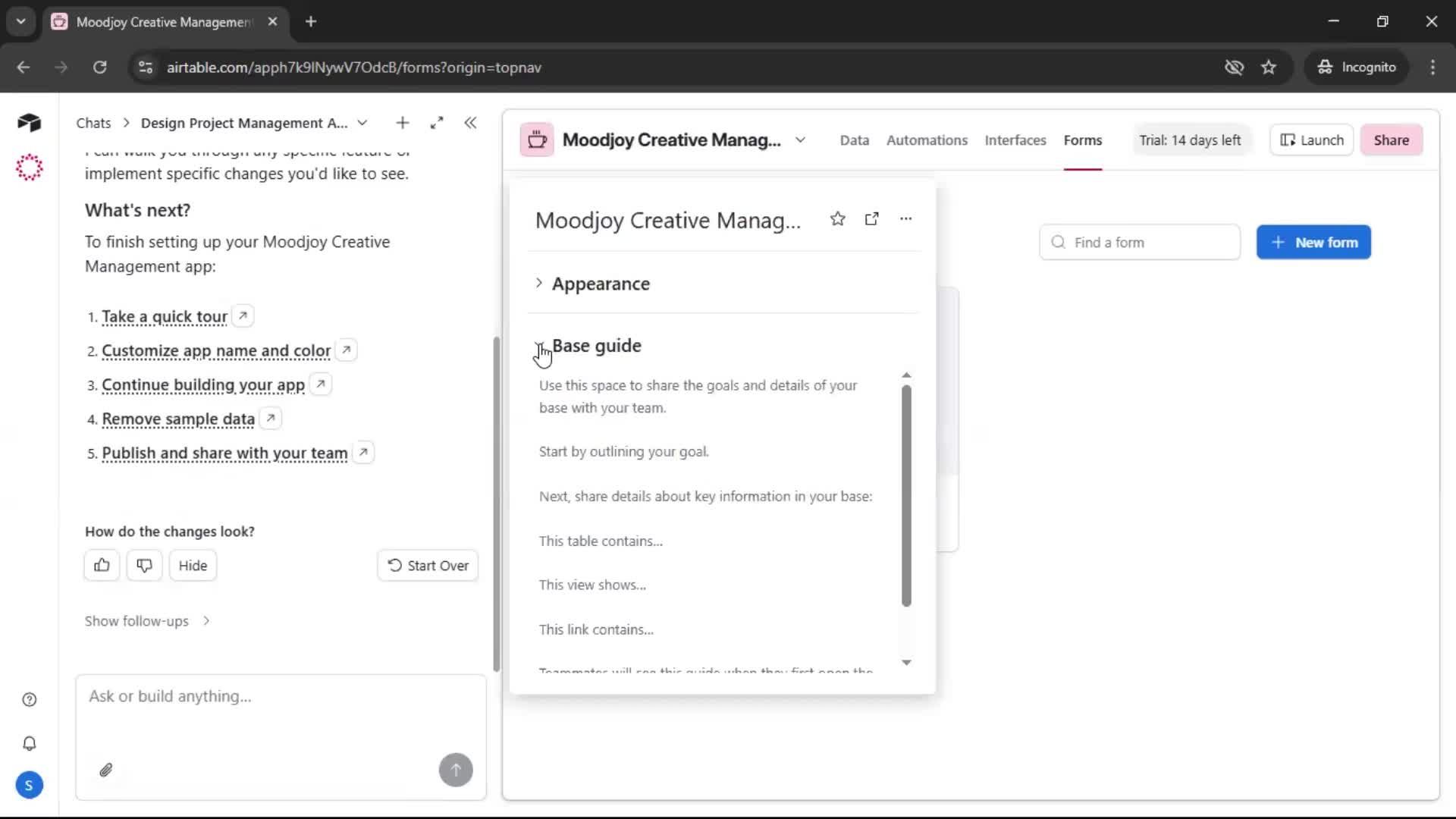The image size is (1456, 819).
Task: Open the base name dropdown chevron
Action: (800, 140)
